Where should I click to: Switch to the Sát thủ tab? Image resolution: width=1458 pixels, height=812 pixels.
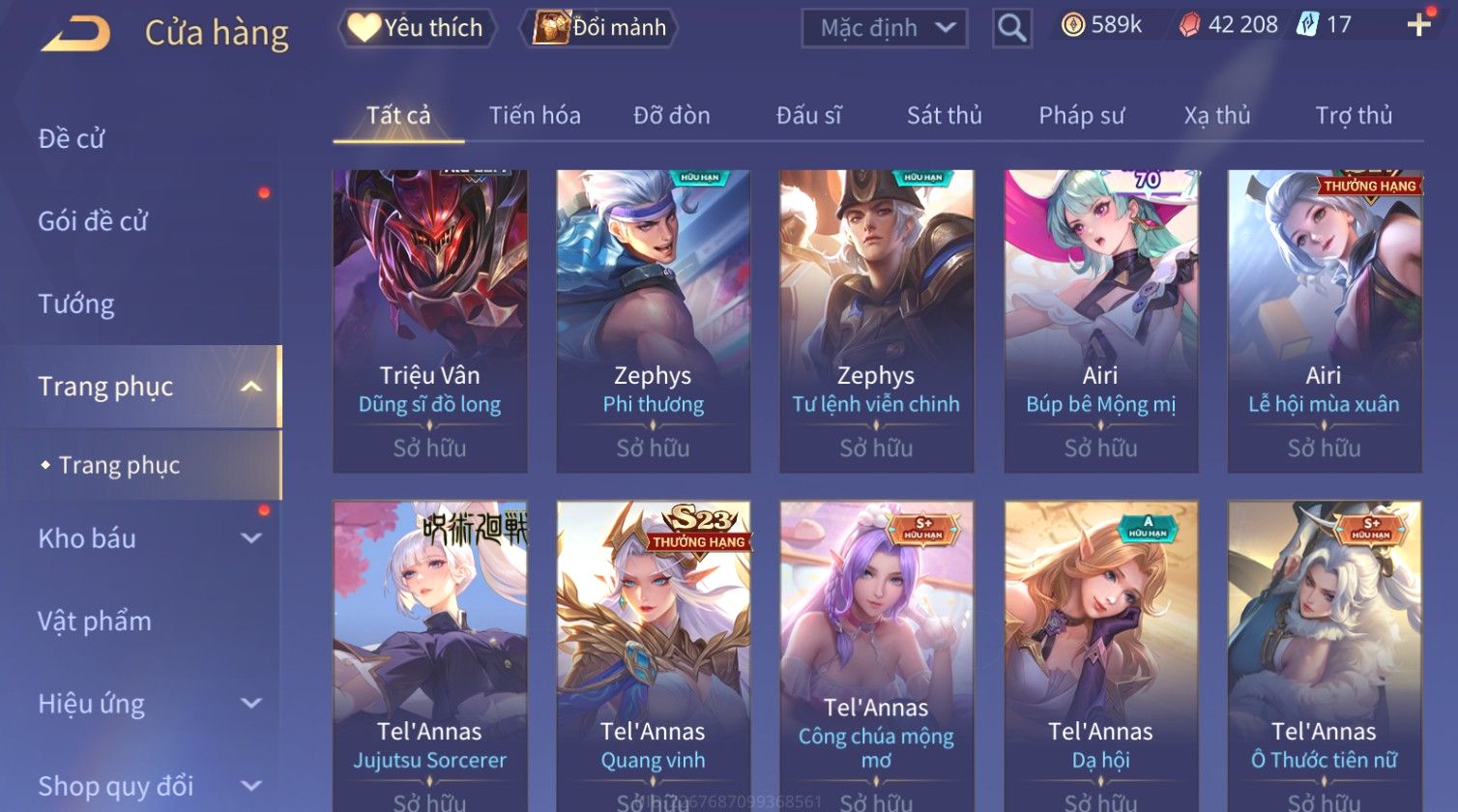(x=944, y=116)
